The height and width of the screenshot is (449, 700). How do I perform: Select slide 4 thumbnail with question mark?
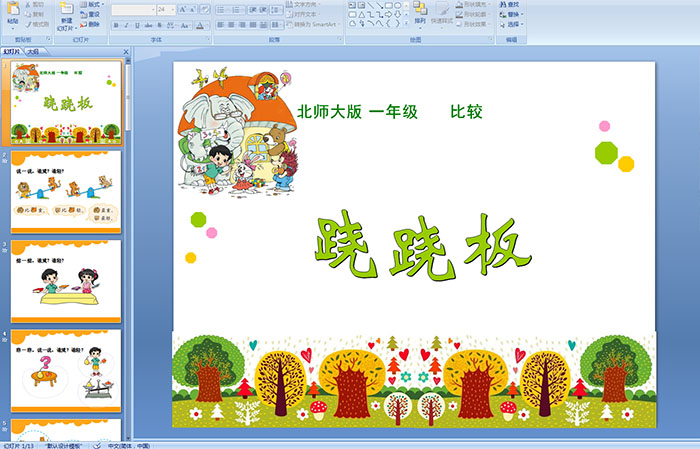tap(66, 370)
